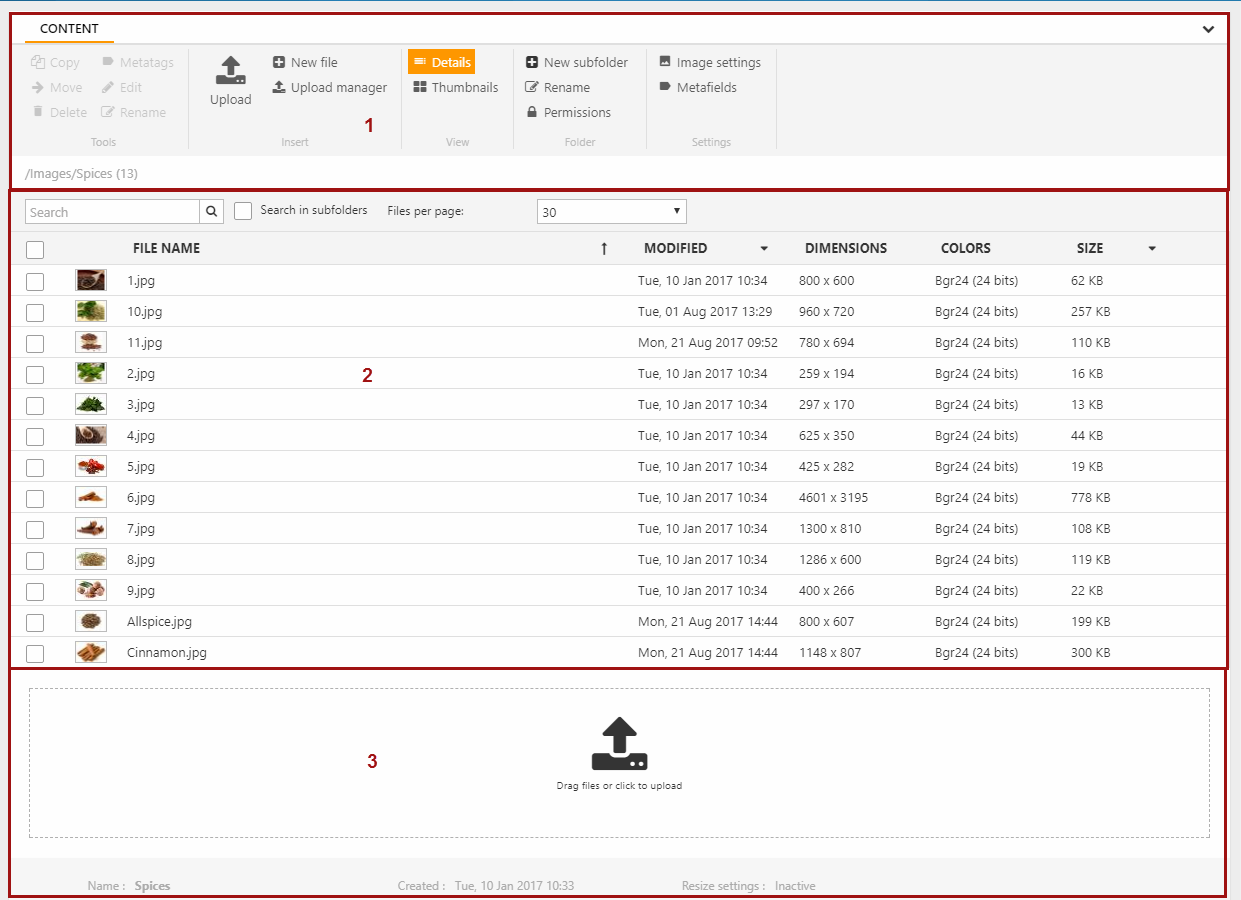
Task: Select the CONTENT tab
Action: [69, 29]
